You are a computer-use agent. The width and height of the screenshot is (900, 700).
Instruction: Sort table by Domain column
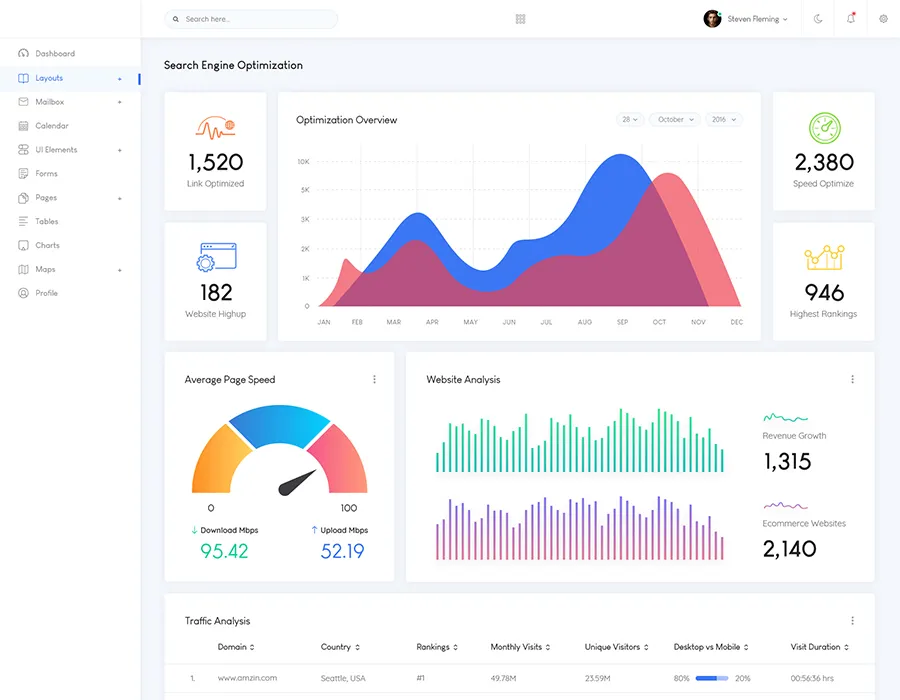click(236, 647)
